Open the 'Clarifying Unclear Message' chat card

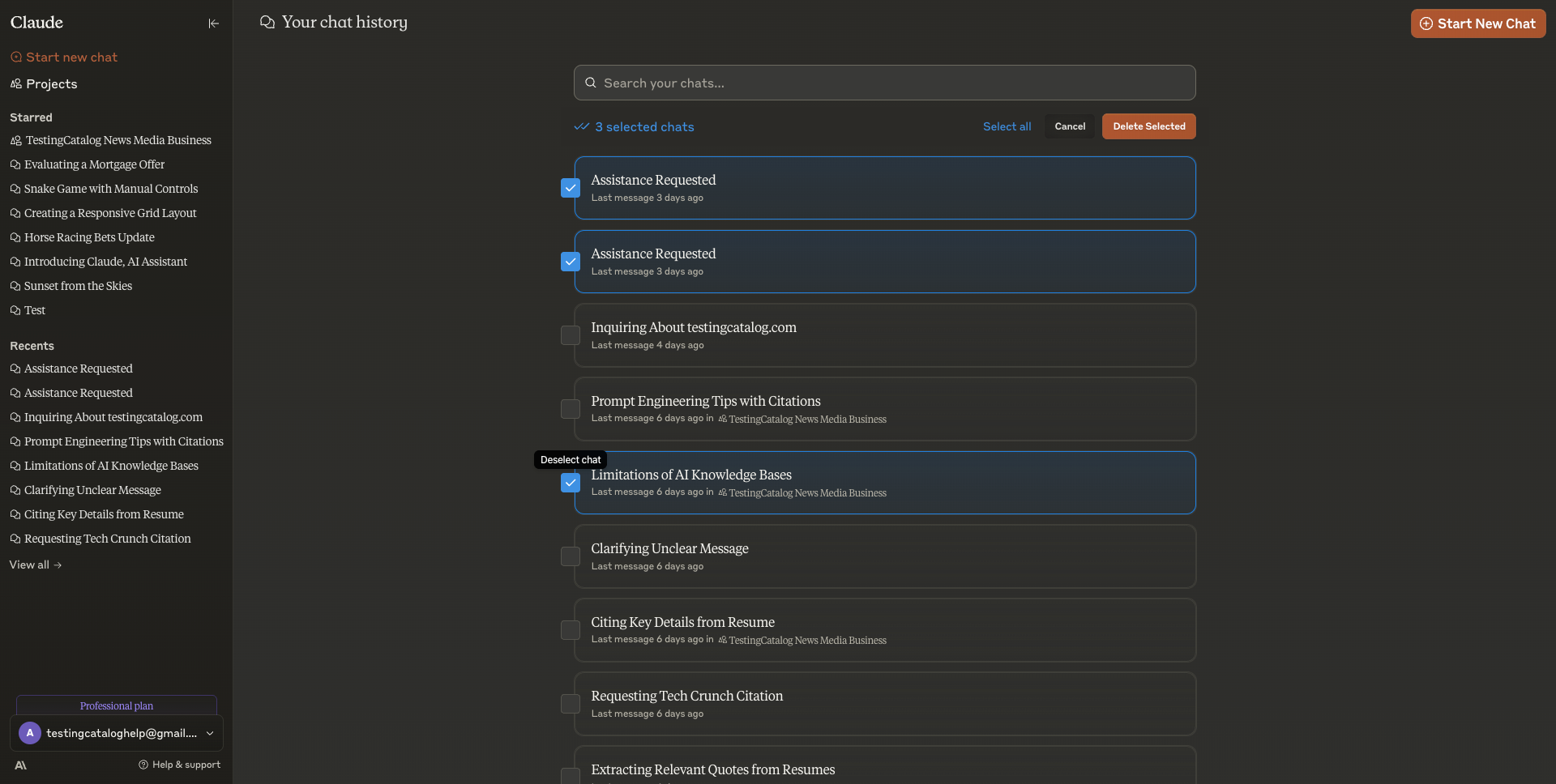pos(885,556)
